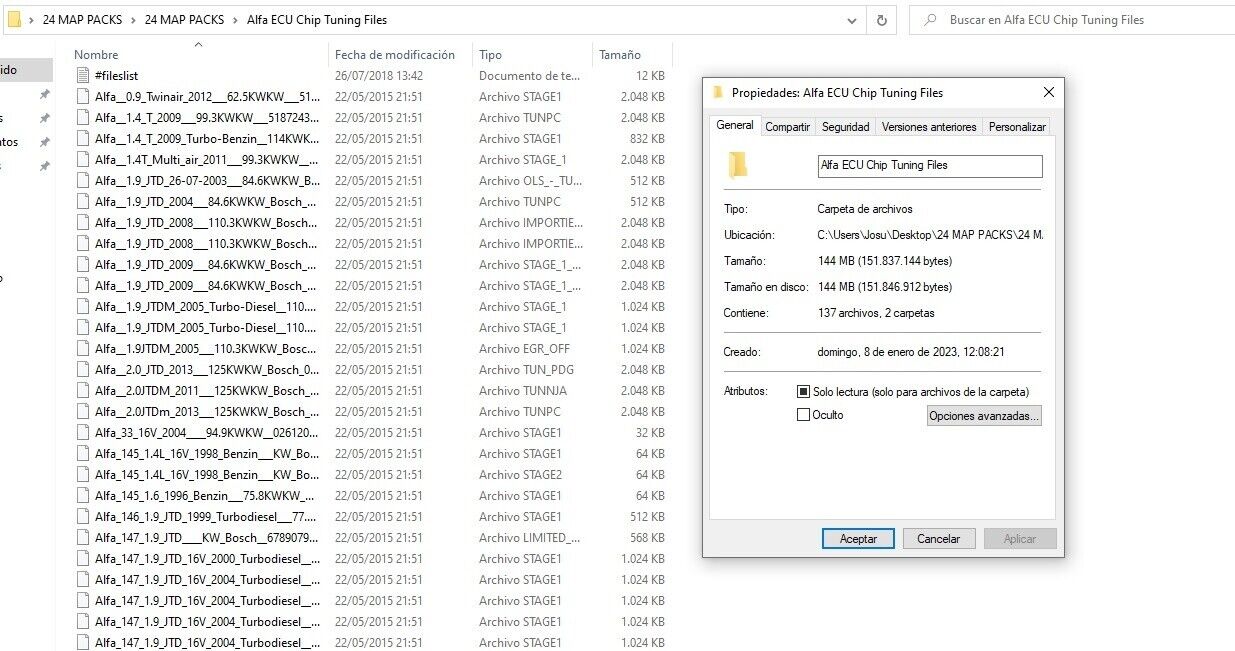Click the folder name field in Propiedades
The width and height of the screenshot is (1235, 651).
[930, 166]
